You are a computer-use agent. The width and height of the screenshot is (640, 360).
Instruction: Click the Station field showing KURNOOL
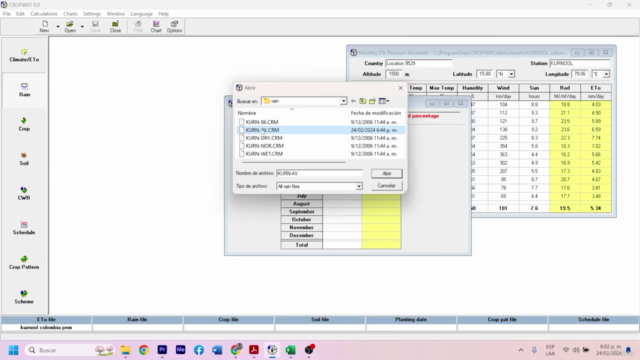pyautogui.click(x=580, y=63)
